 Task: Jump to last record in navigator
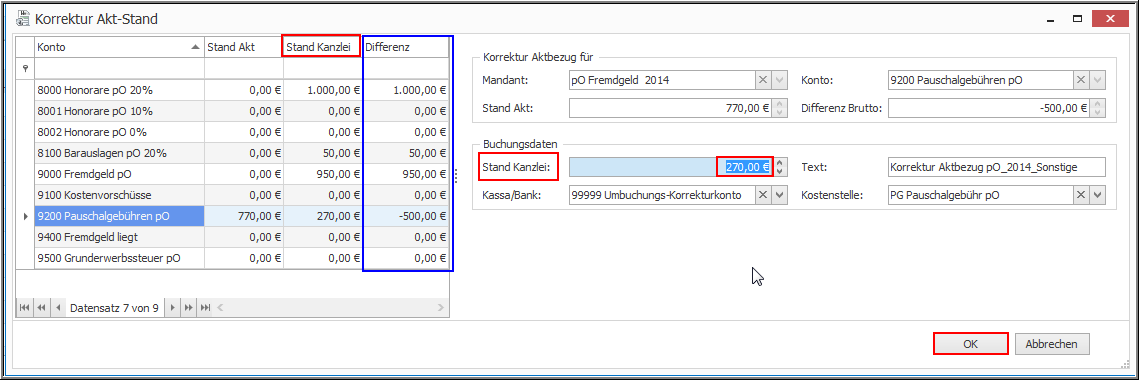(x=205, y=308)
